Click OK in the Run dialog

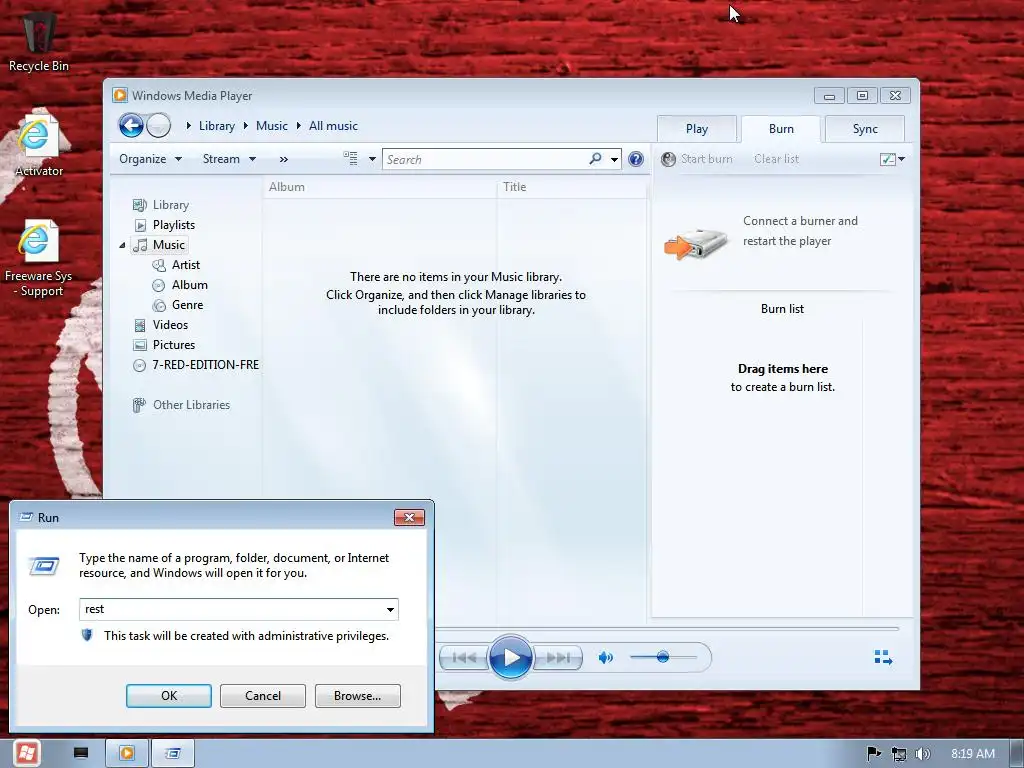coord(168,696)
